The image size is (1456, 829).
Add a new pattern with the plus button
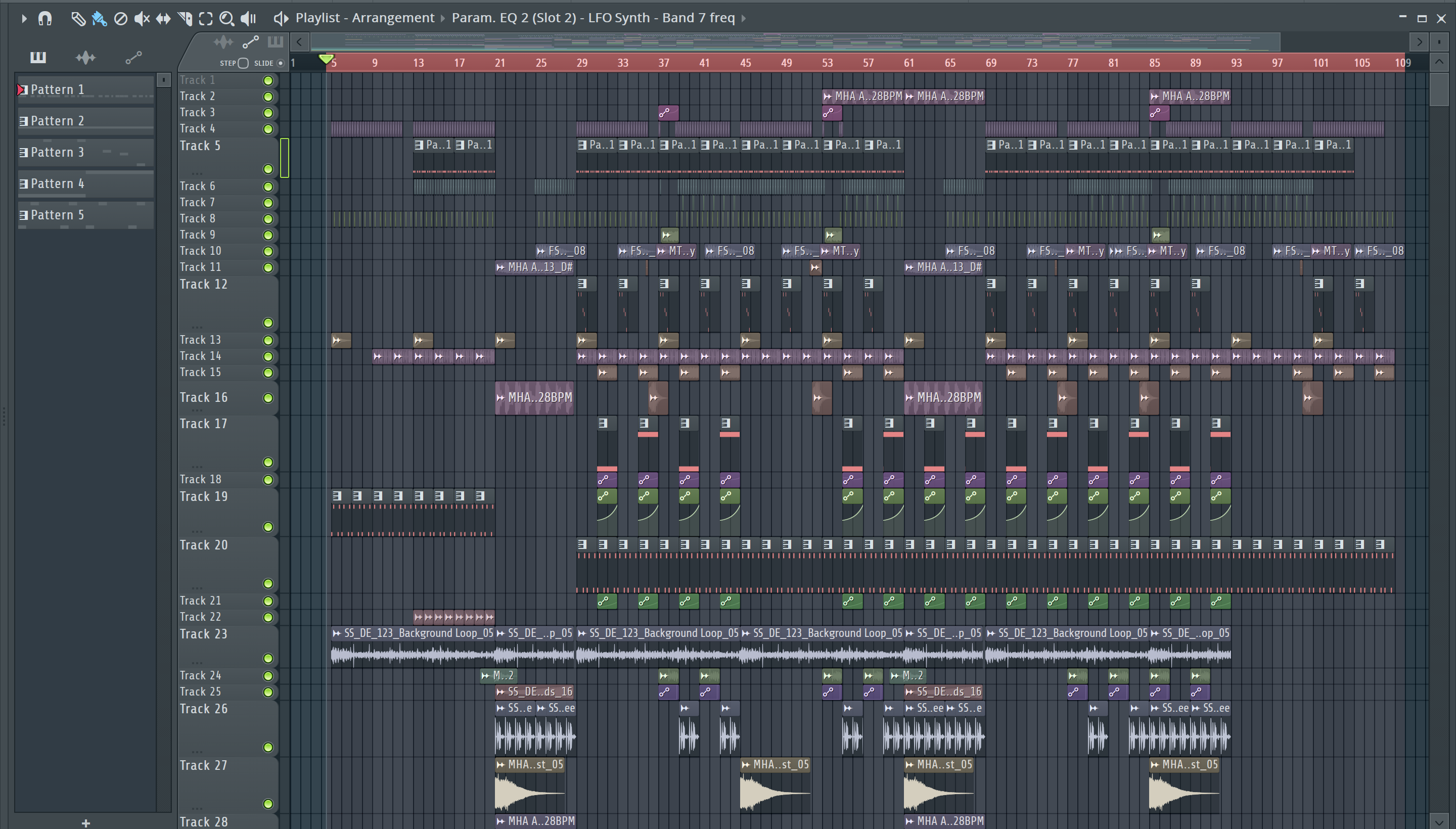86,823
